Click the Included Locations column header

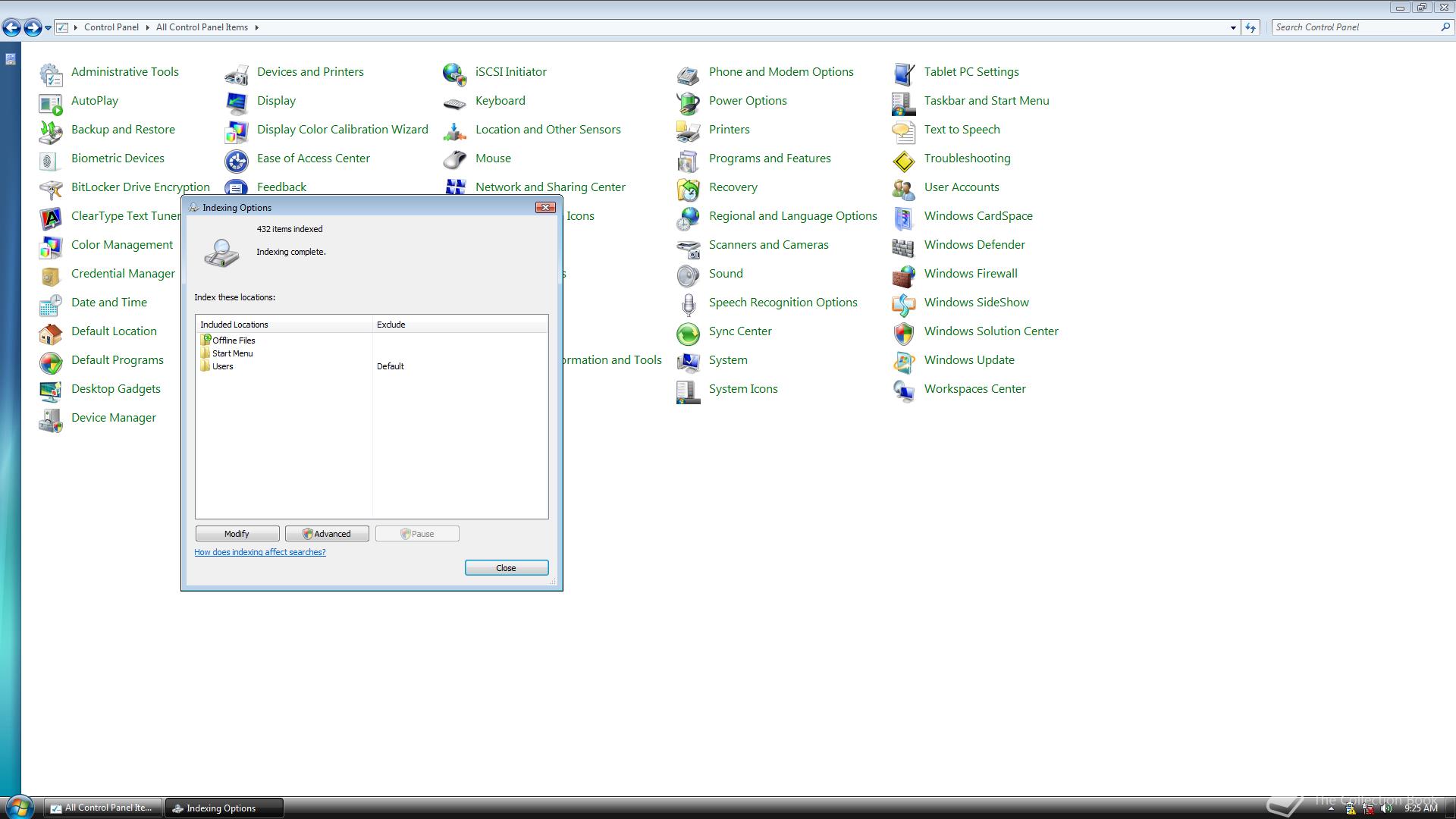[x=284, y=325]
